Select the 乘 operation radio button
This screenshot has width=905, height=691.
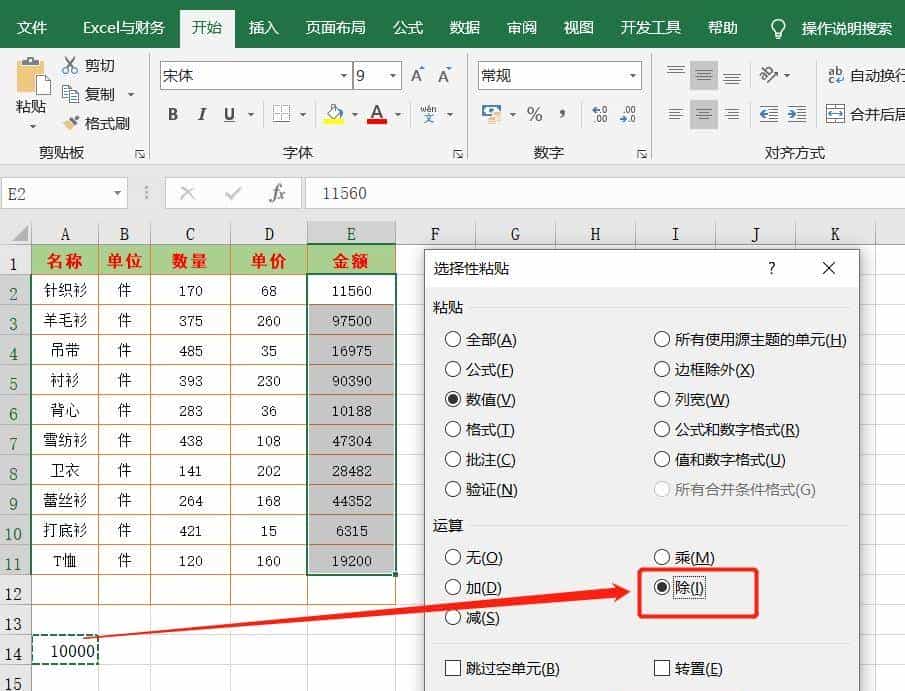click(661, 557)
